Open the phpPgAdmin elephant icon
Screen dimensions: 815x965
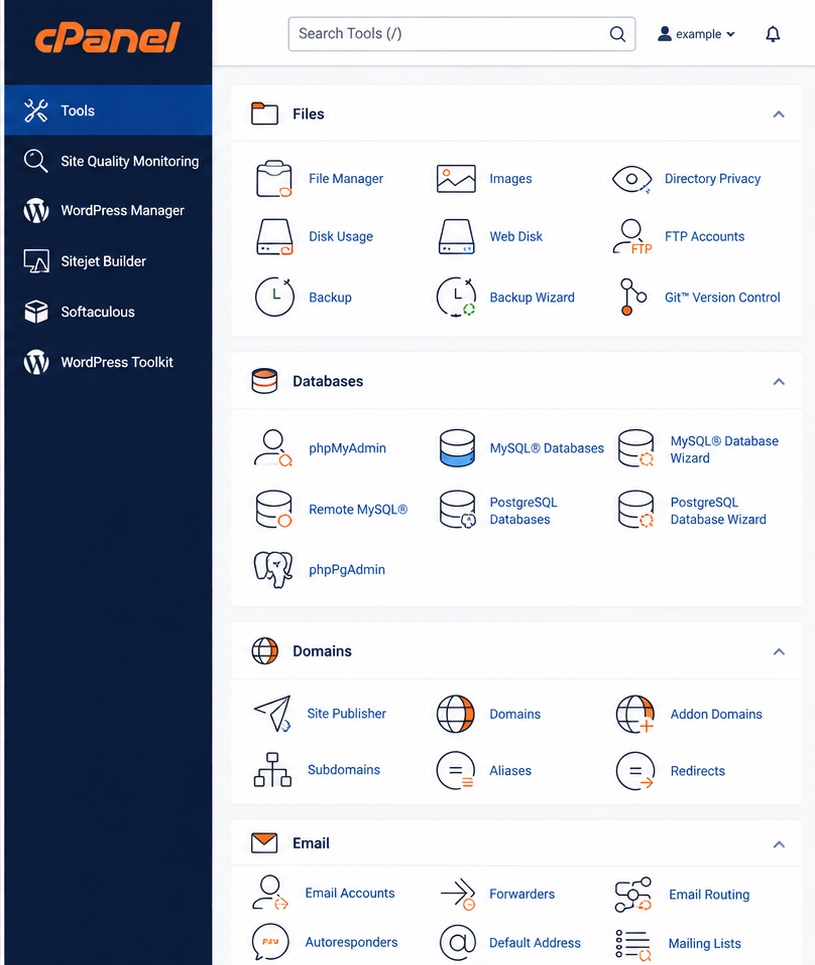click(x=273, y=569)
